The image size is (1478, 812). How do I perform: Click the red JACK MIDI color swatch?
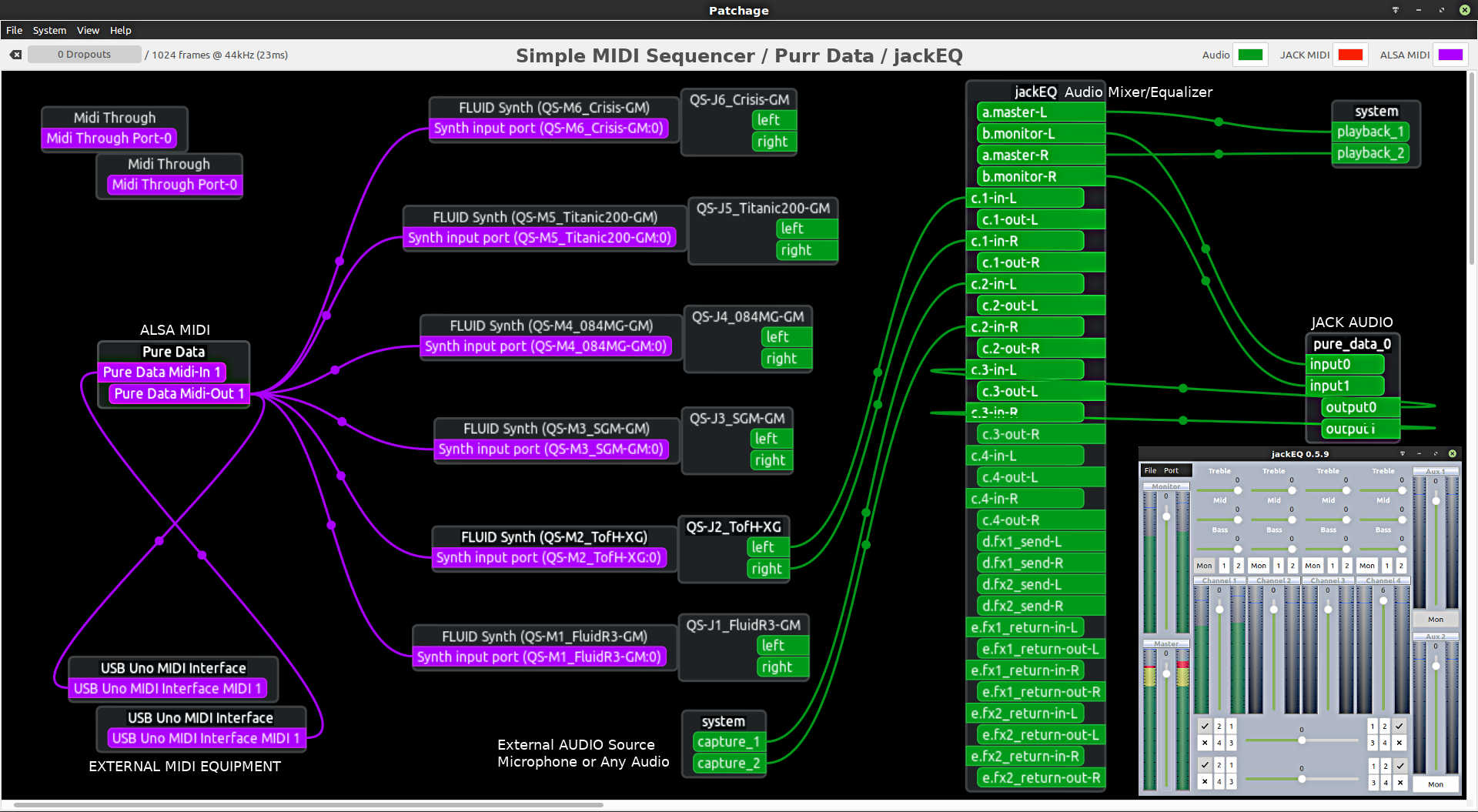point(1350,55)
